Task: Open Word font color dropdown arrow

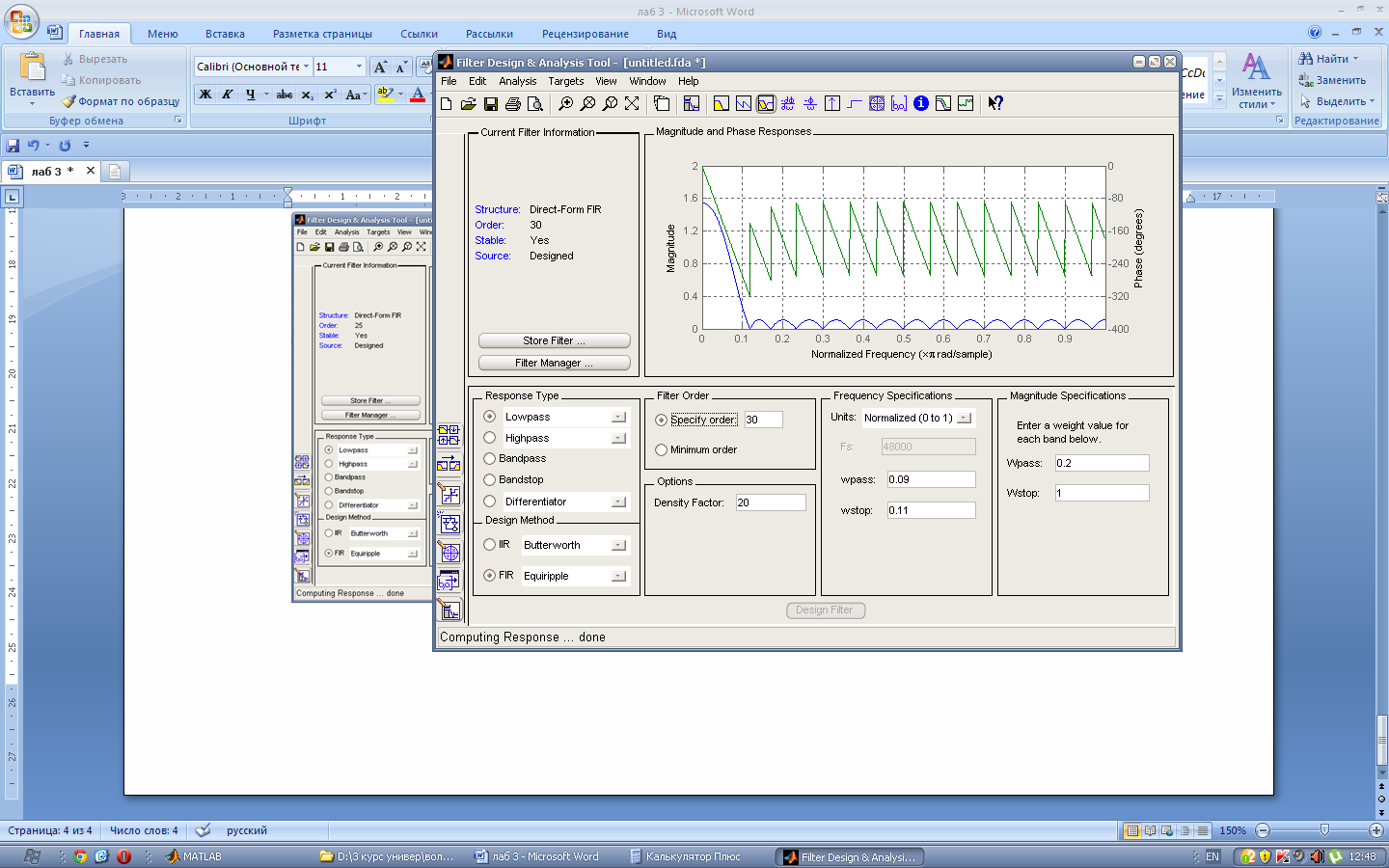Action: click(430, 95)
